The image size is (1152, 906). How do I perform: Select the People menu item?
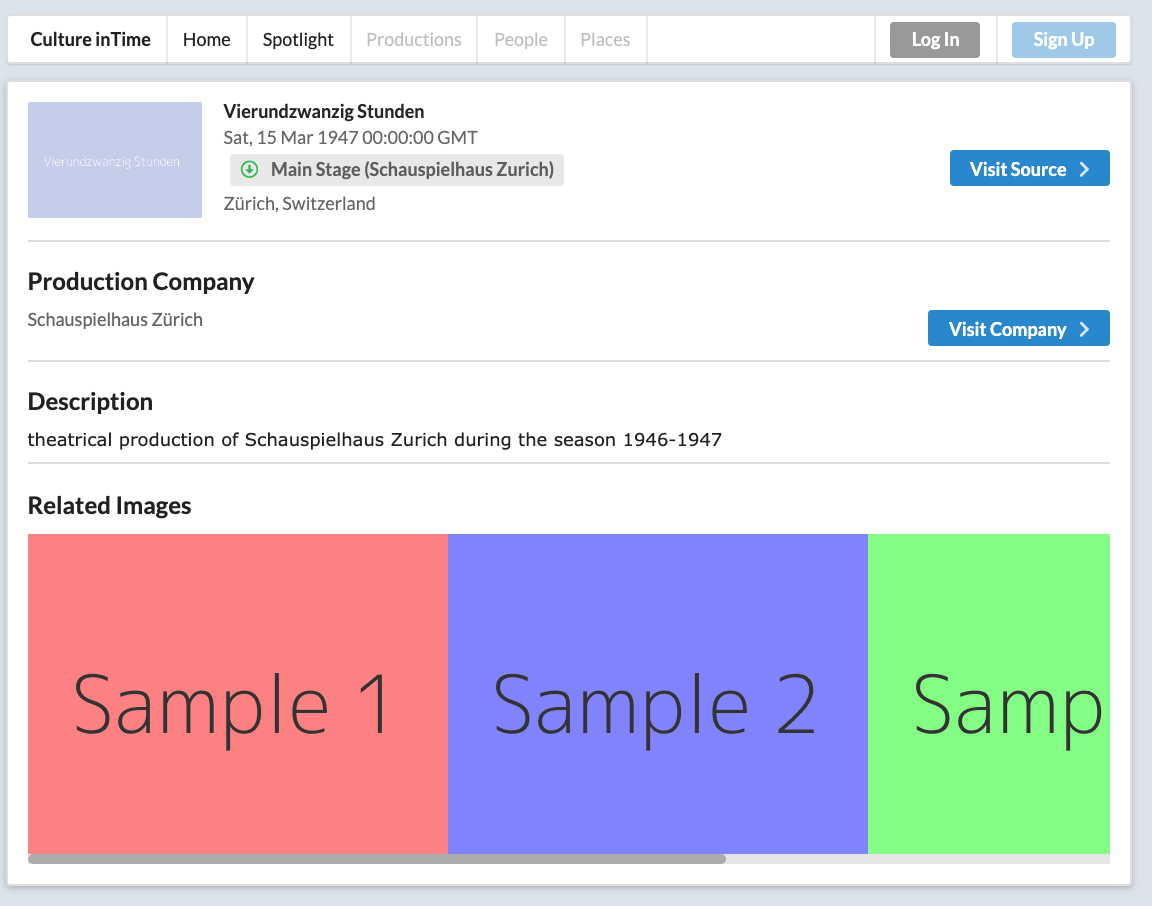pos(521,40)
